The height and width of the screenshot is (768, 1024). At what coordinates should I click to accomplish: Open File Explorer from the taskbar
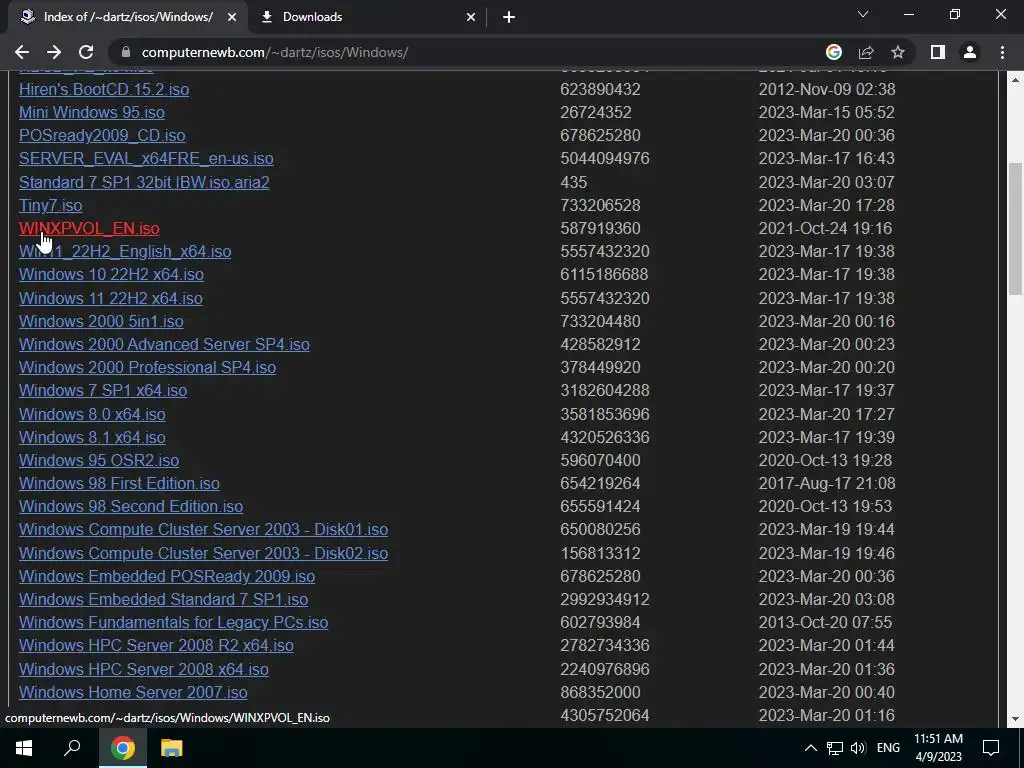point(171,748)
